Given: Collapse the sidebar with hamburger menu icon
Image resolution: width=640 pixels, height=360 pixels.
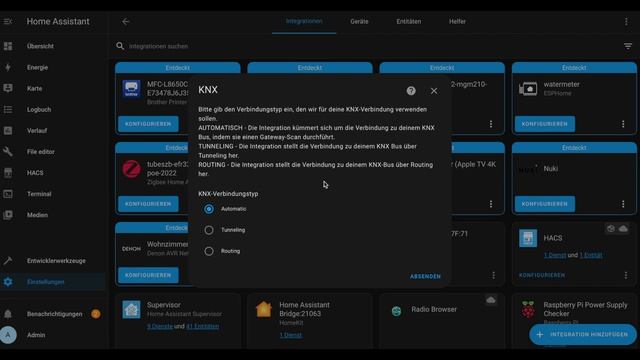Looking at the screenshot, I should [8, 21].
